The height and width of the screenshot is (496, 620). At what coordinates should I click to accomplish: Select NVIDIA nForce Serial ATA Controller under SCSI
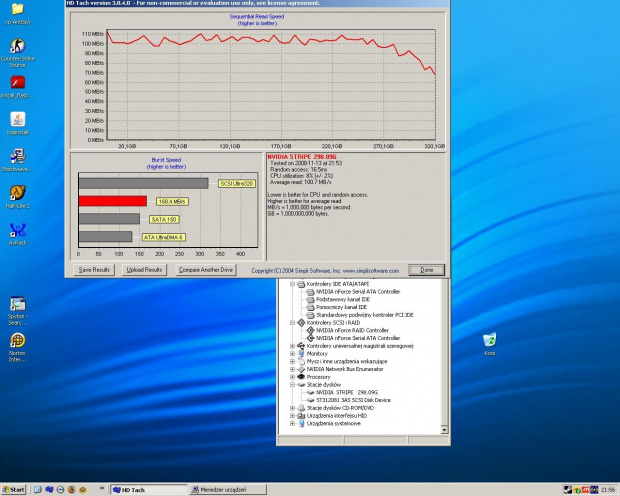point(358,338)
